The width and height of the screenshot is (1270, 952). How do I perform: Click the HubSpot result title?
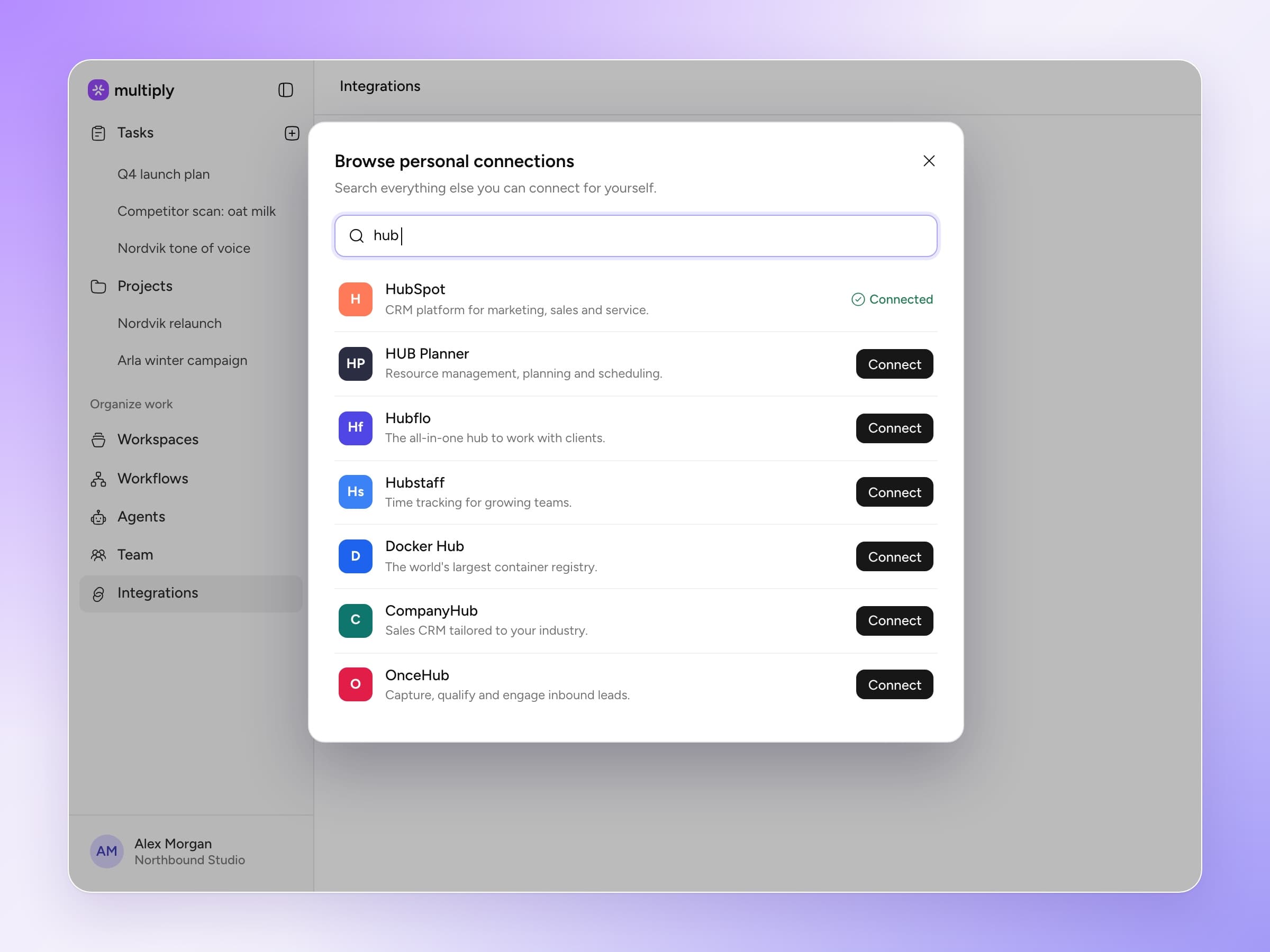[415, 289]
